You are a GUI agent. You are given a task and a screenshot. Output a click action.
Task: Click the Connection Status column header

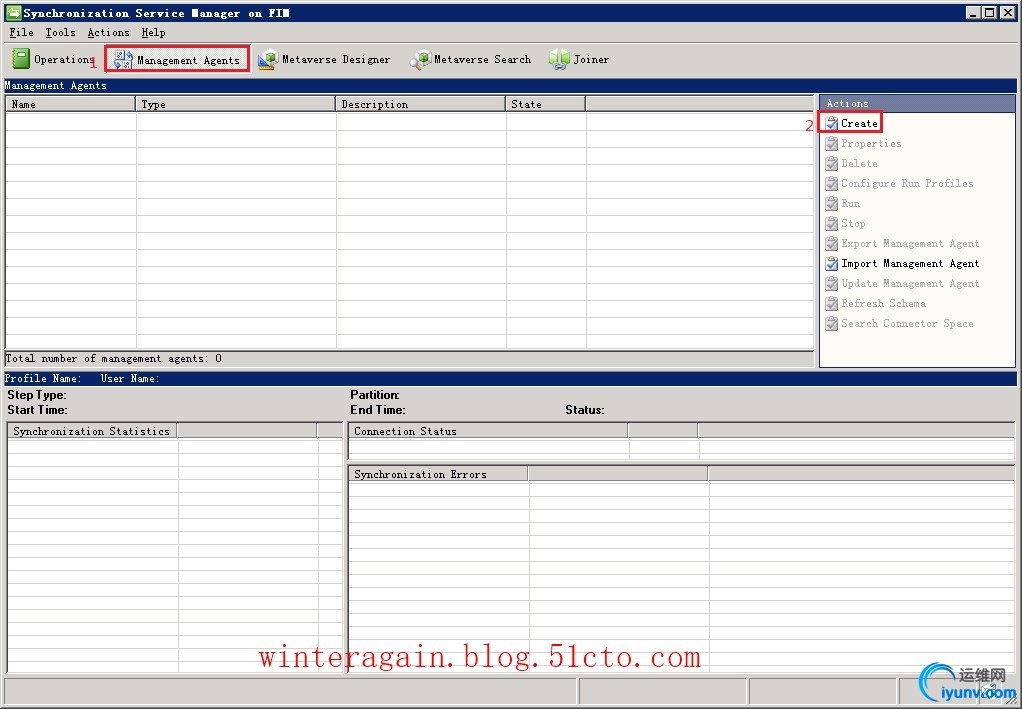click(488, 431)
